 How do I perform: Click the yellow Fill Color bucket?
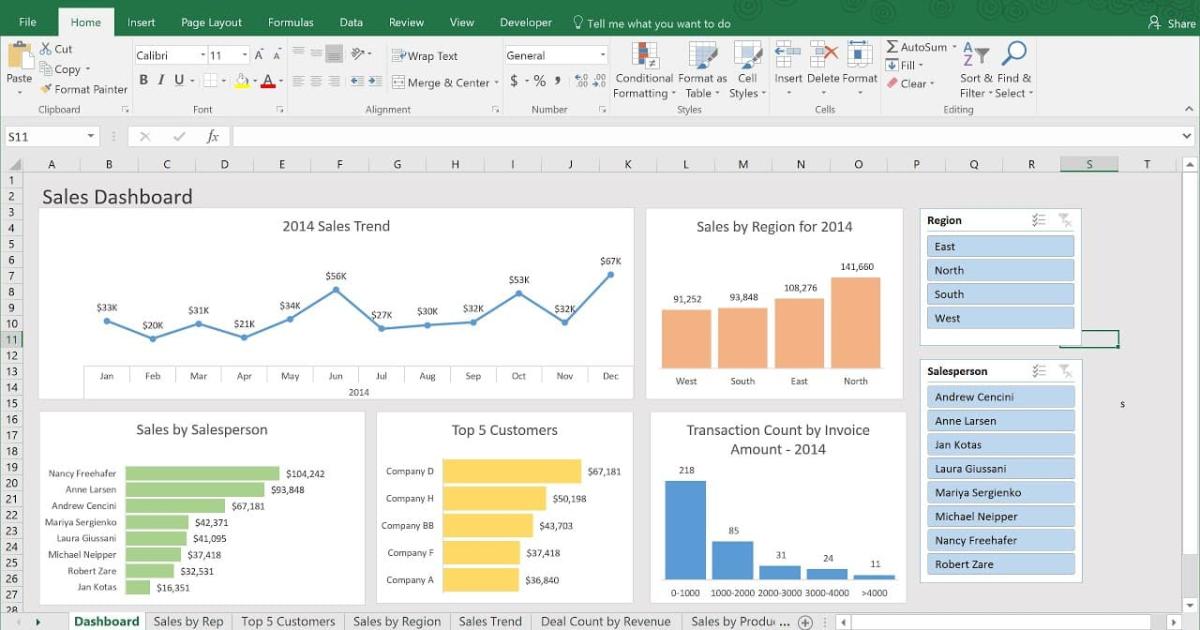click(243, 81)
